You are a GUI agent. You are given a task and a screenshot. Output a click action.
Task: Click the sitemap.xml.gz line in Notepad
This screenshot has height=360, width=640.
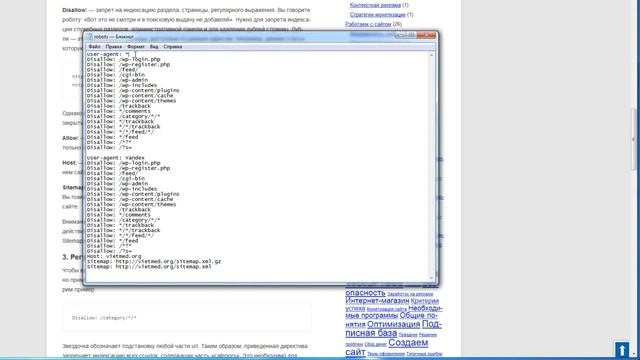154,261
